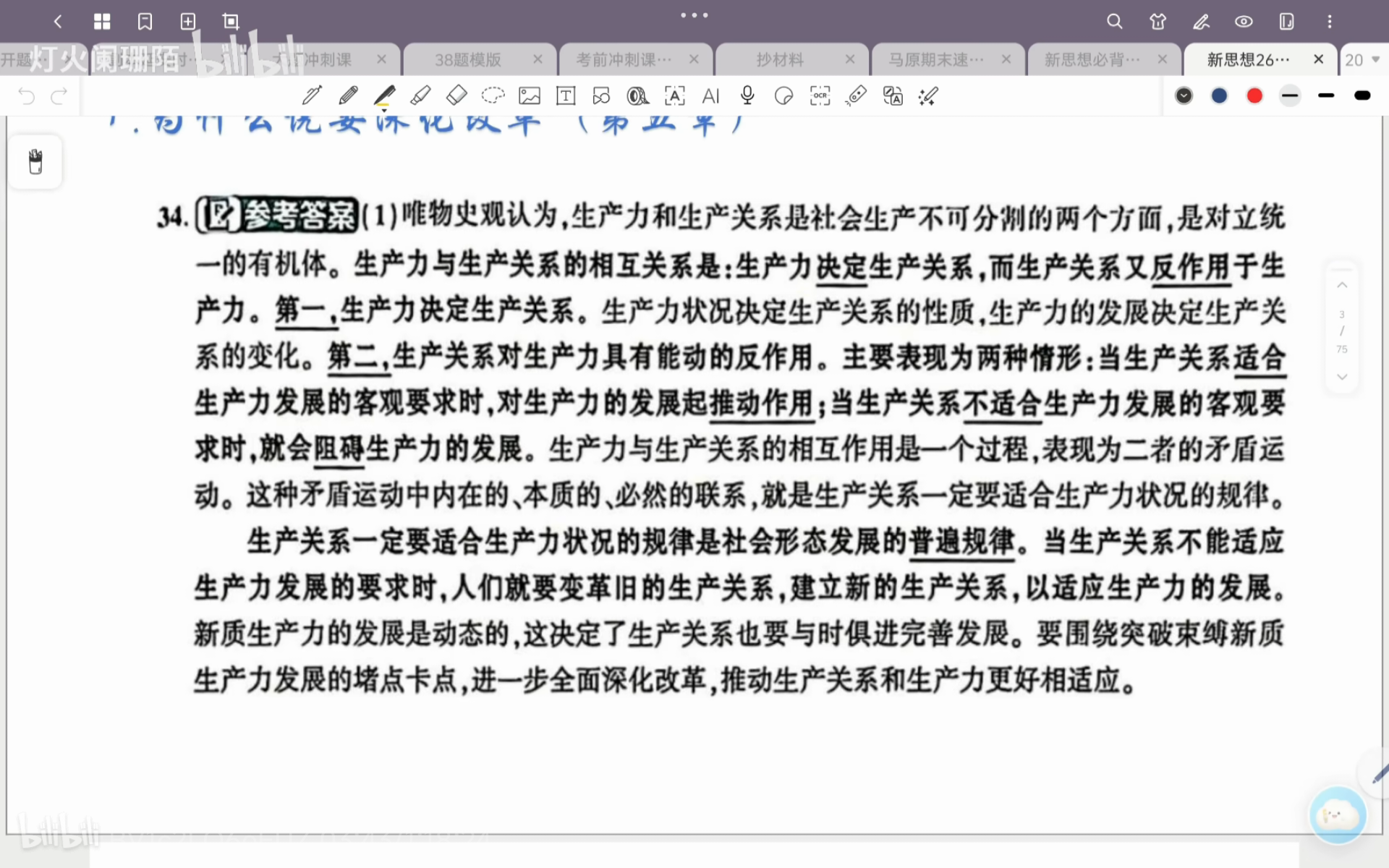
Task: Select the medium stroke width
Action: coord(1326,95)
